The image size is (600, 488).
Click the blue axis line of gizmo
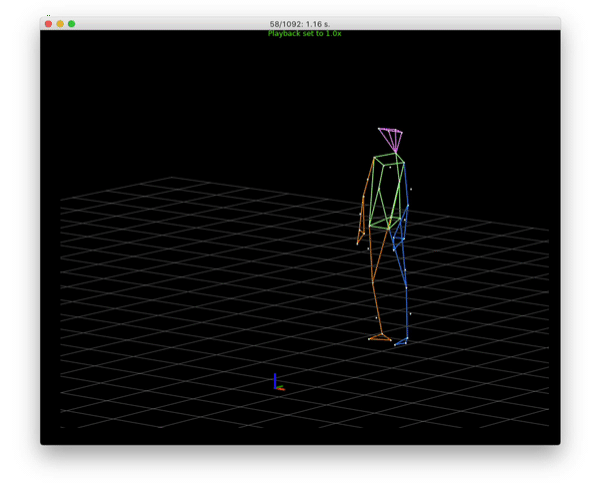(275, 379)
